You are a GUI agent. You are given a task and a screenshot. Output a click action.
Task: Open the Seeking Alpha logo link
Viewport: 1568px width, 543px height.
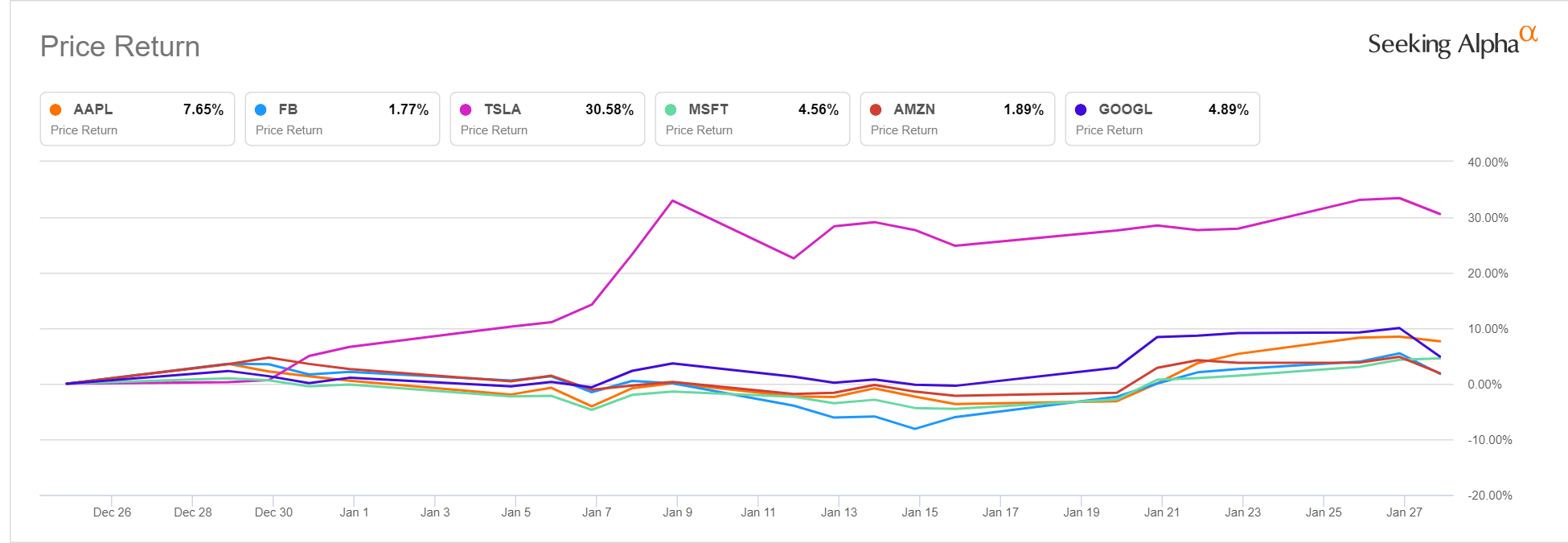point(1451,43)
